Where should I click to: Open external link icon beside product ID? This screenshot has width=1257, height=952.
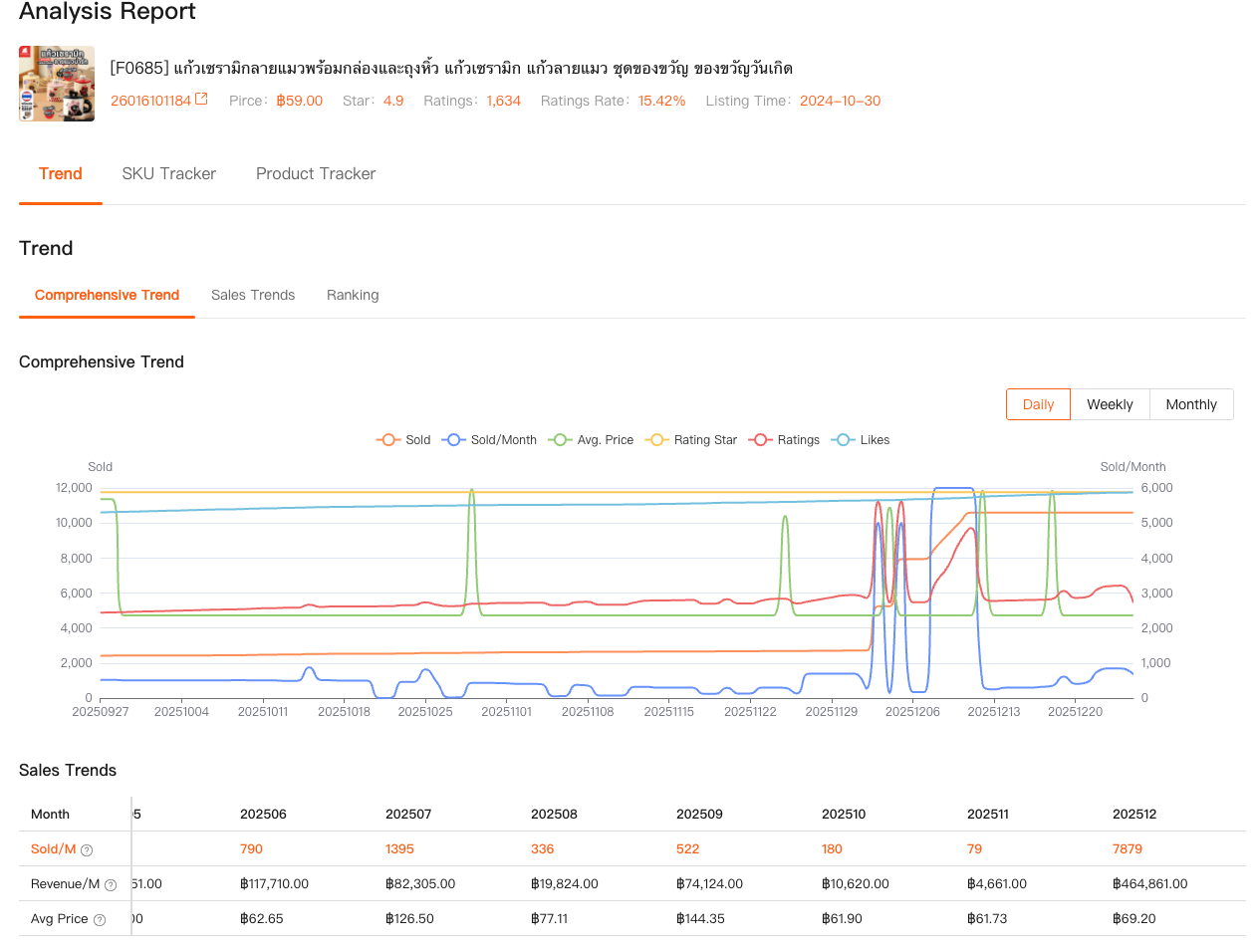click(201, 100)
